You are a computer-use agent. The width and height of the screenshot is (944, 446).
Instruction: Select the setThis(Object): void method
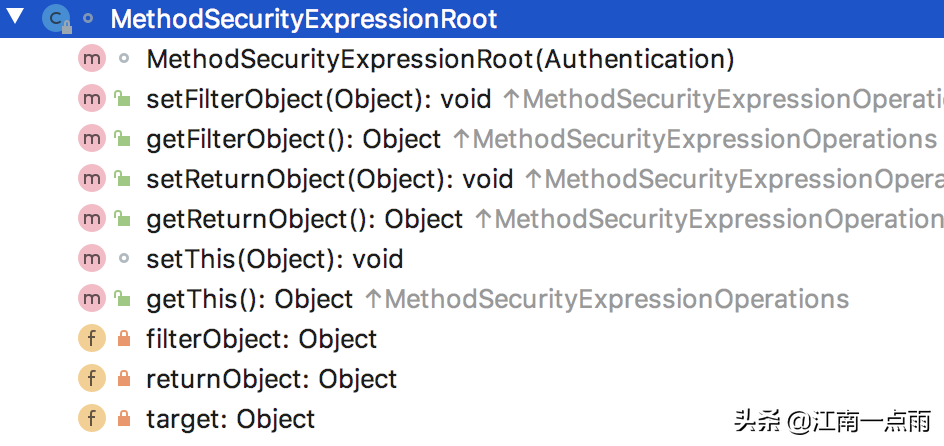pyautogui.click(x=274, y=259)
